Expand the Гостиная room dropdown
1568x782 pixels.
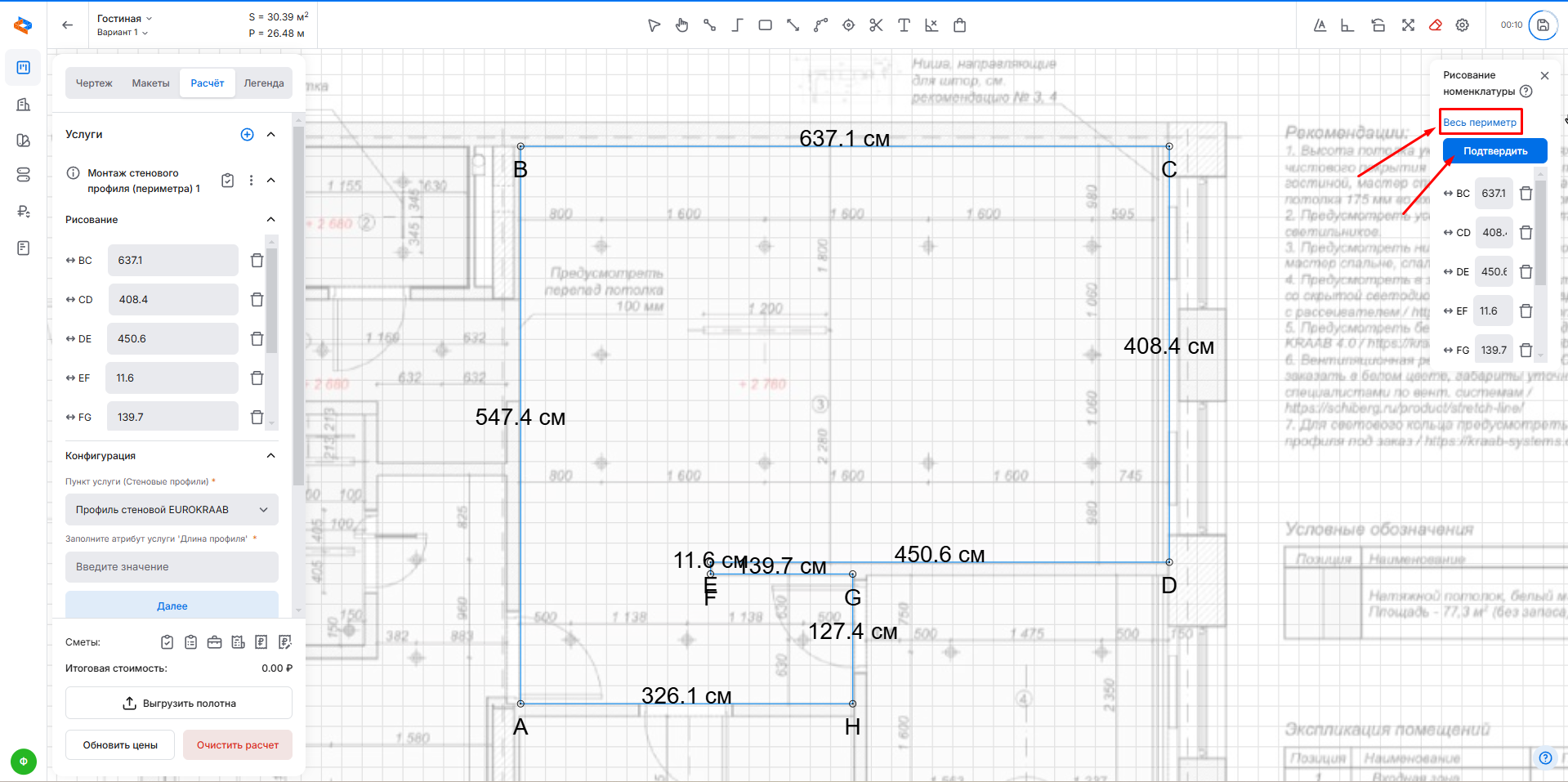pyautogui.click(x=124, y=18)
